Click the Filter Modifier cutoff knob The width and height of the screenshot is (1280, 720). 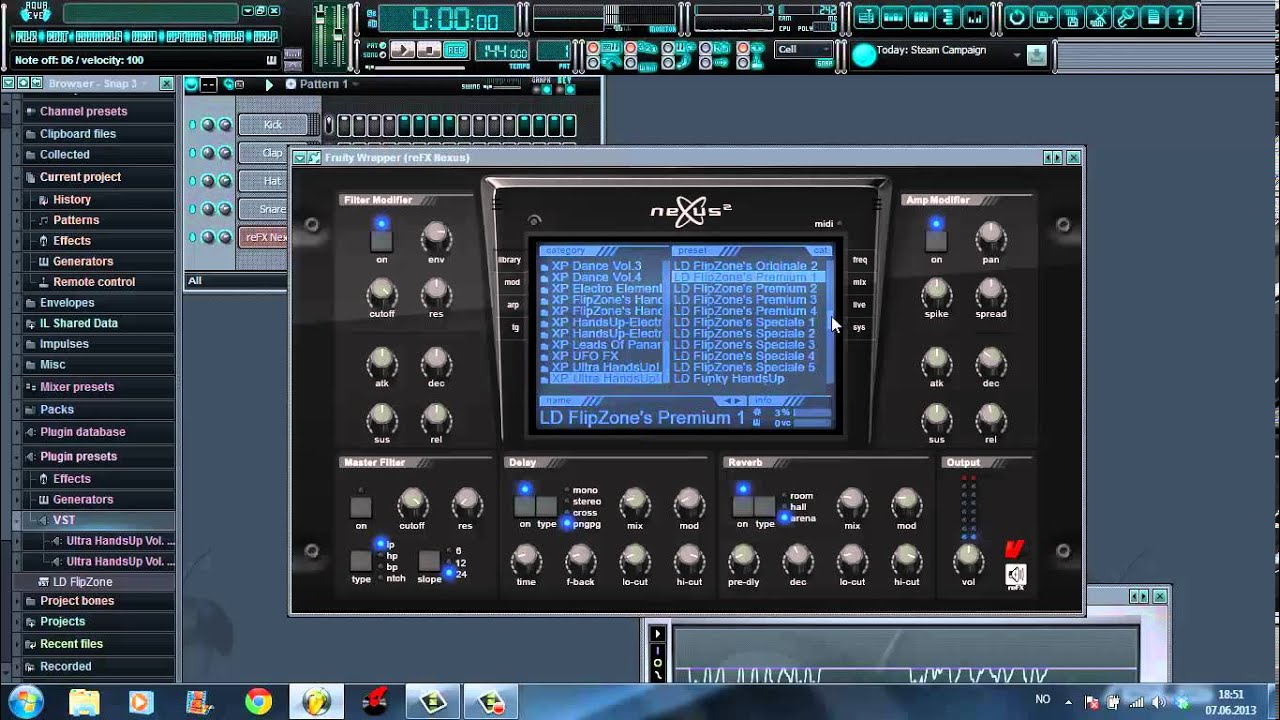click(x=381, y=293)
